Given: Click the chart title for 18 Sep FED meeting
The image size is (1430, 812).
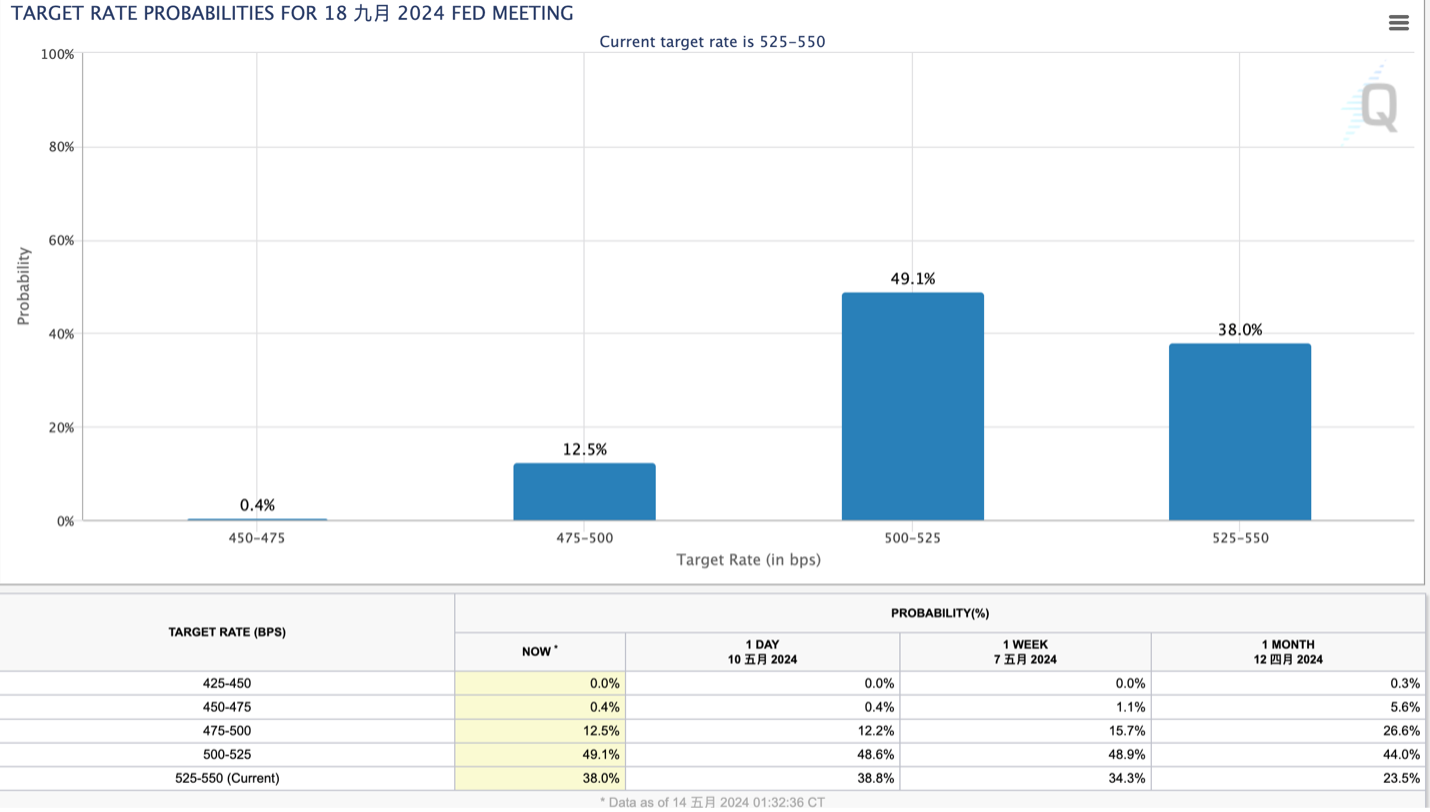Looking at the screenshot, I should coord(292,14).
